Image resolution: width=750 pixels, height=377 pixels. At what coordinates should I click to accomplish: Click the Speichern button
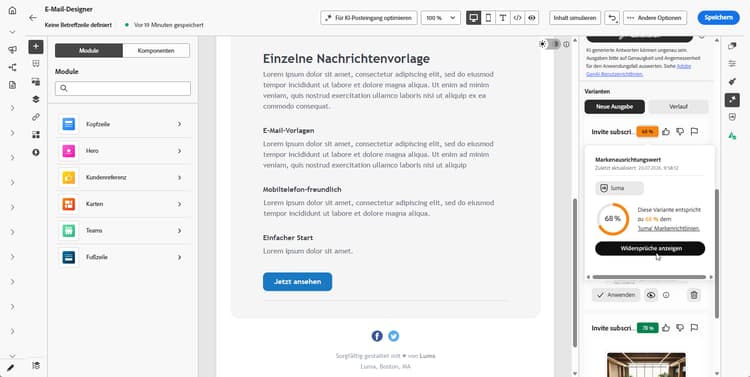(718, 18)
